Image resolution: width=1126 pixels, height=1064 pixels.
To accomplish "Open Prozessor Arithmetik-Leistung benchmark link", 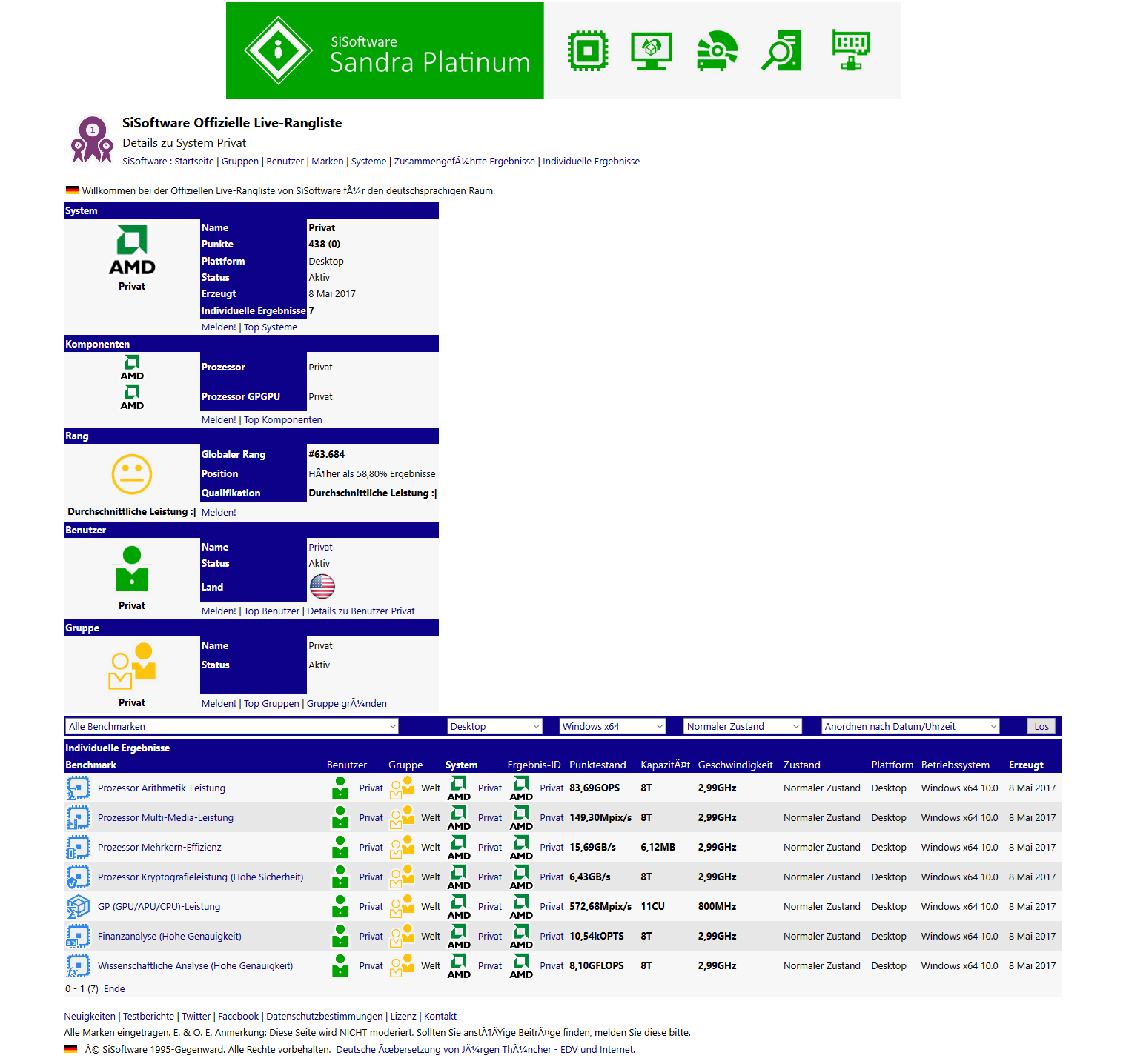I will [162, 788].
